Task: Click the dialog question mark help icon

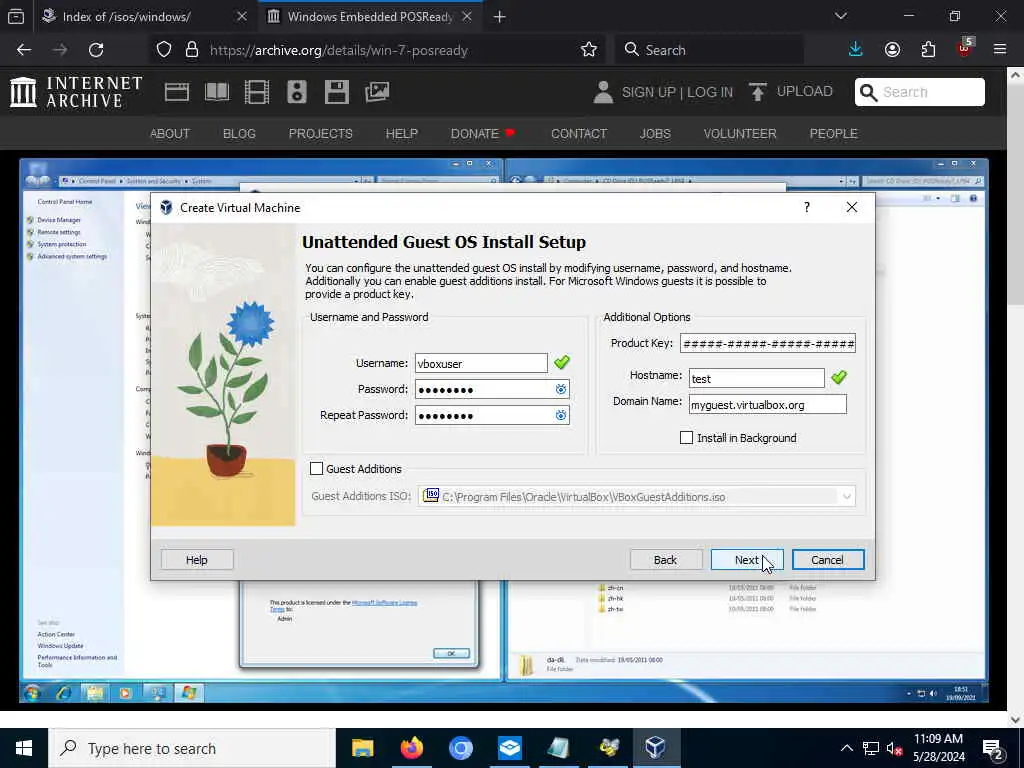Action: [x=807, y=208]
